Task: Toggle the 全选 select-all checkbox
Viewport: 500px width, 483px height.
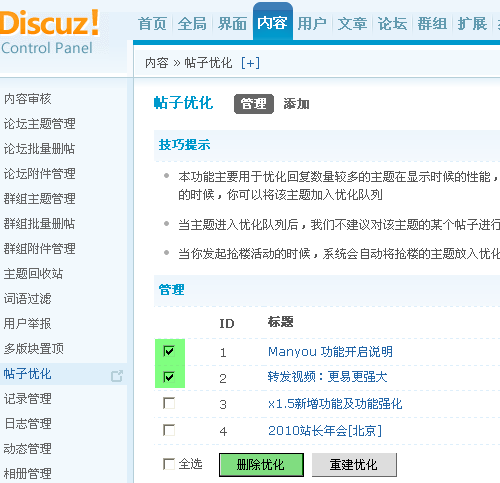Action: tap(169, 464)
